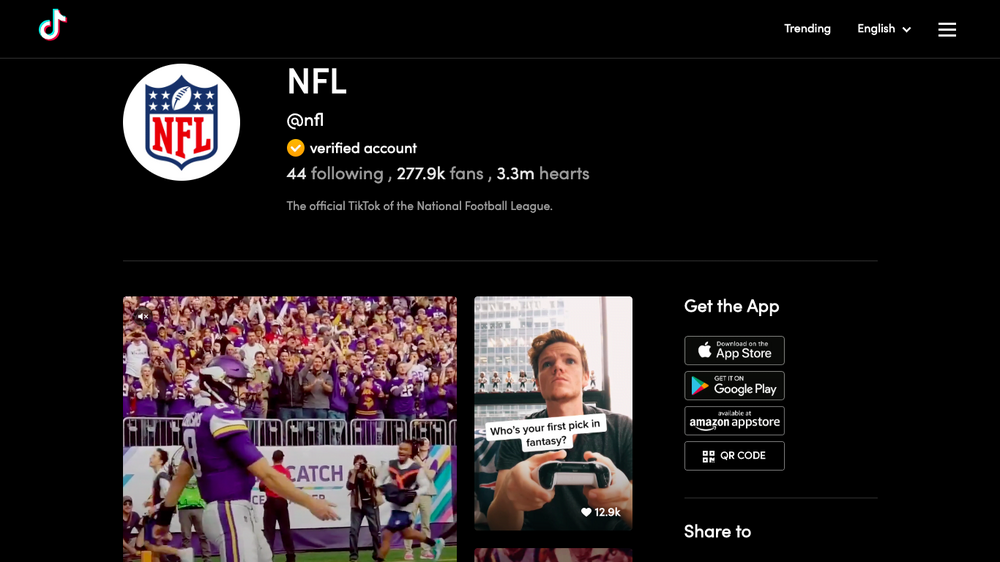Click the heart icon on fantasy video
The width and height of the screenshot is (1000, 562).
(586, 512)
